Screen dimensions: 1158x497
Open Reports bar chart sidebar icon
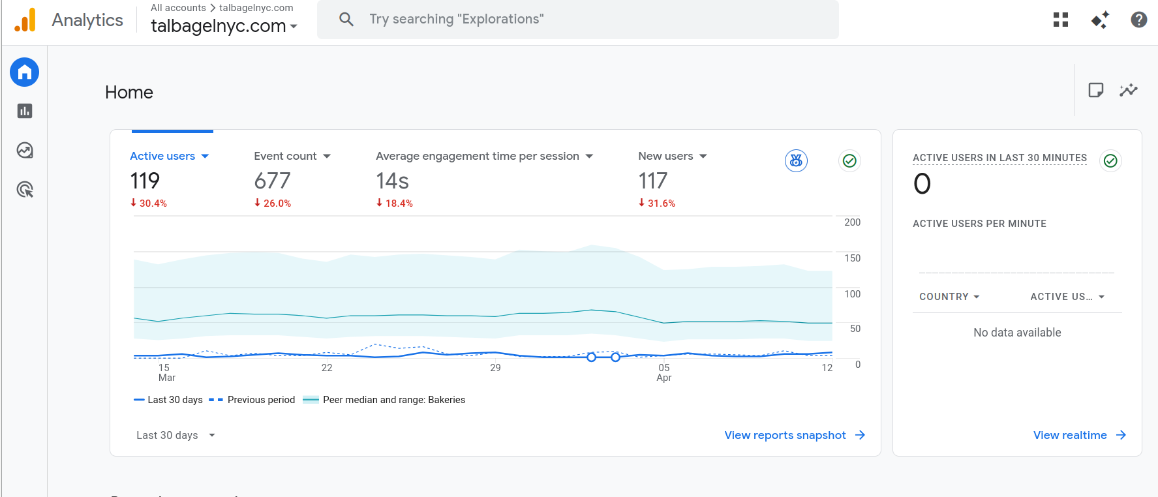click(x=24, y=112)
